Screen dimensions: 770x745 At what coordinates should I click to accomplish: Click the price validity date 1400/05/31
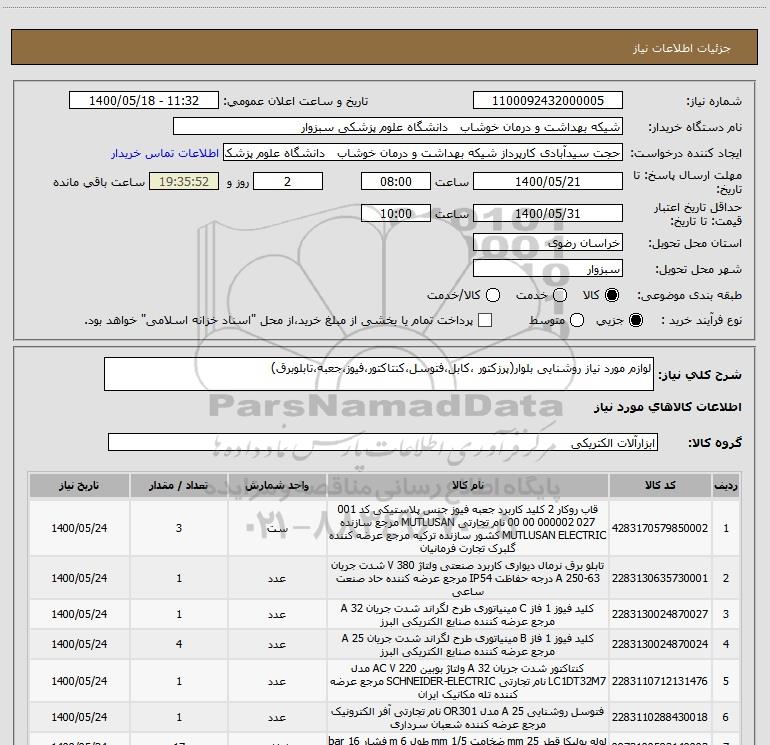tap(548, 213)
